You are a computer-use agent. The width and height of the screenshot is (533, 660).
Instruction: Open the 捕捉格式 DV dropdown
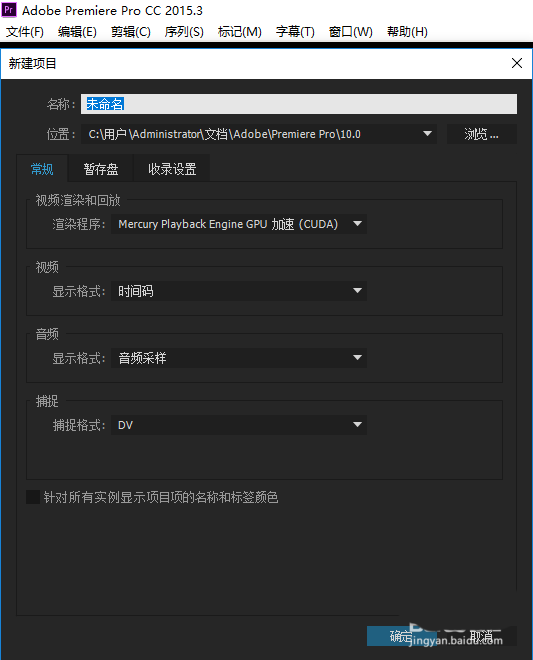click(239, 425)
